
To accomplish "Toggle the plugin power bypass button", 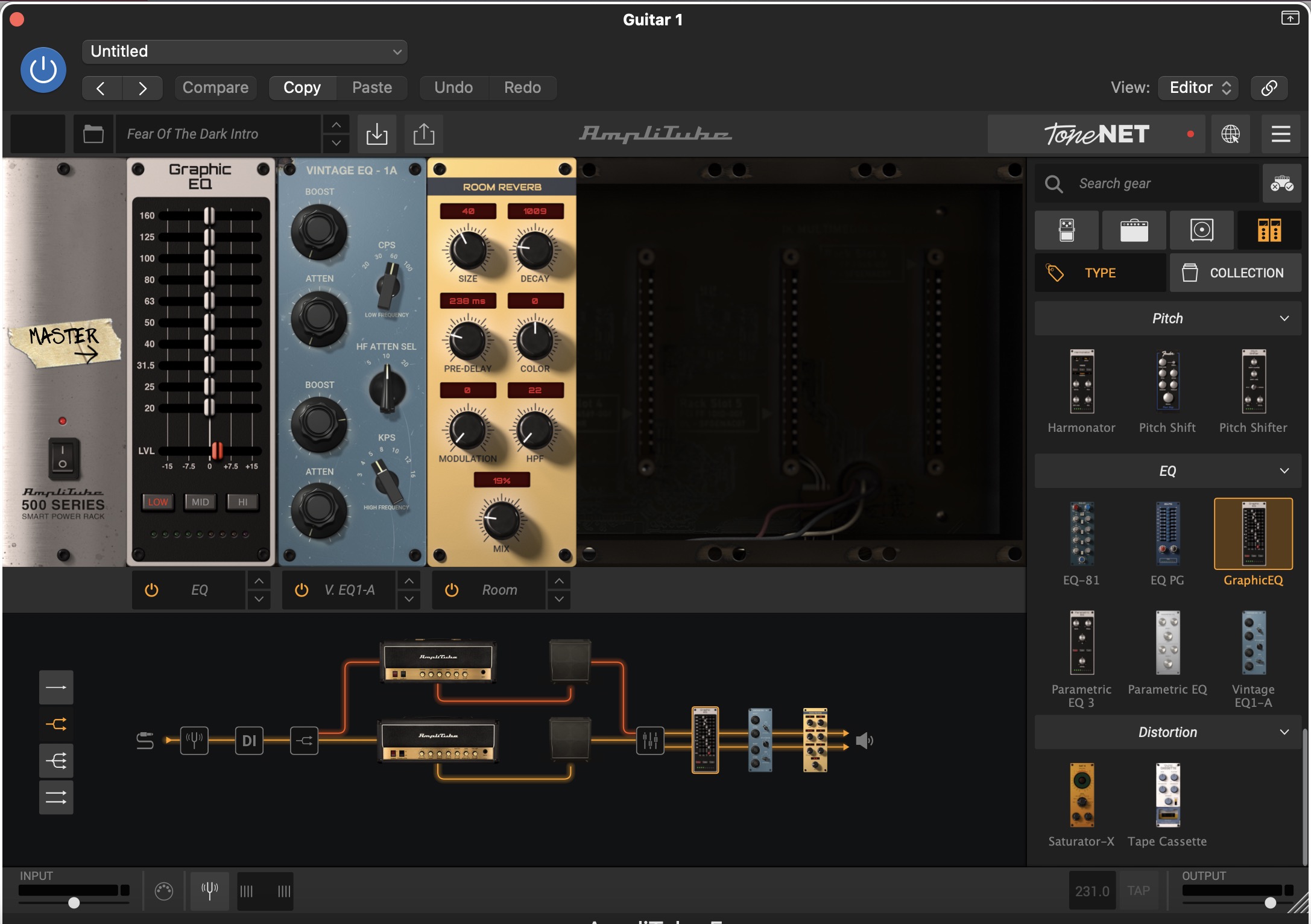I will tap(43, 70).
